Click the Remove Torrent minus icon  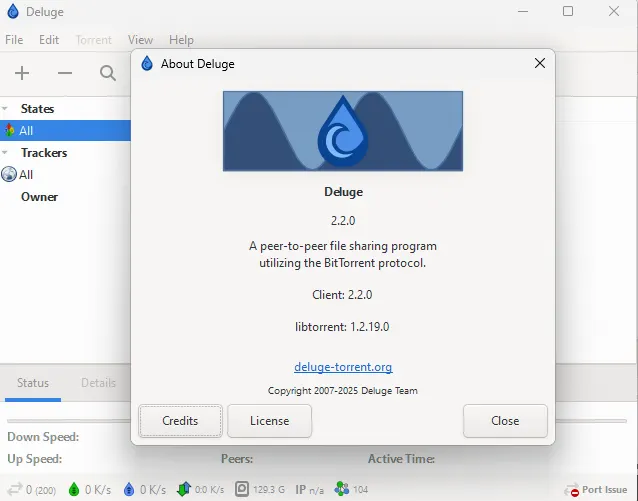click(x=65, y=73)
